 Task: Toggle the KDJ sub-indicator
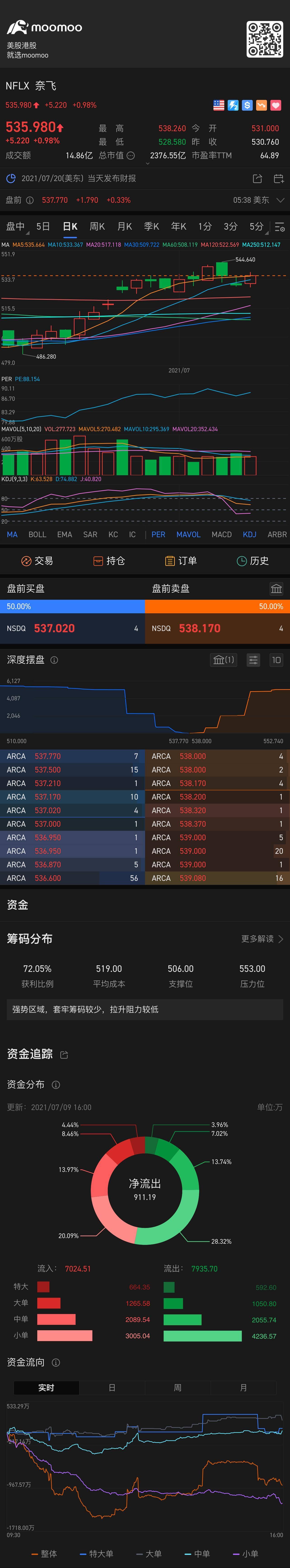250,534
